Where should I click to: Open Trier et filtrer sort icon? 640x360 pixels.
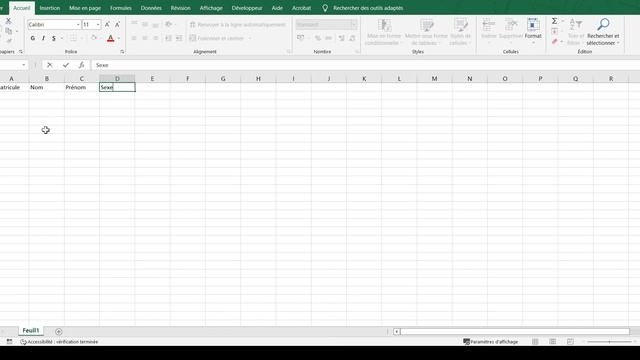(576, 31)
